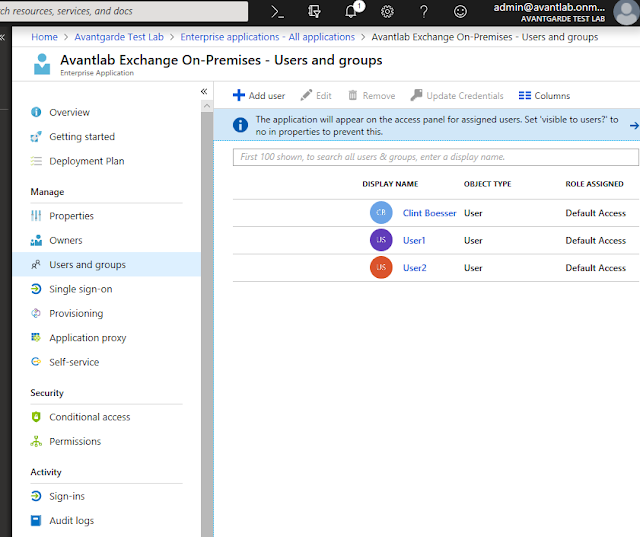
Task: Collapse the blade menu with double chevron
Action: [x=204, y=91]
